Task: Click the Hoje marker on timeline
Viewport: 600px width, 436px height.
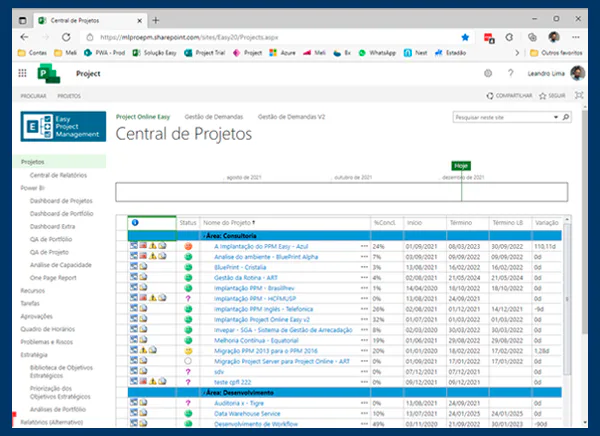Action: pos(461,165)
